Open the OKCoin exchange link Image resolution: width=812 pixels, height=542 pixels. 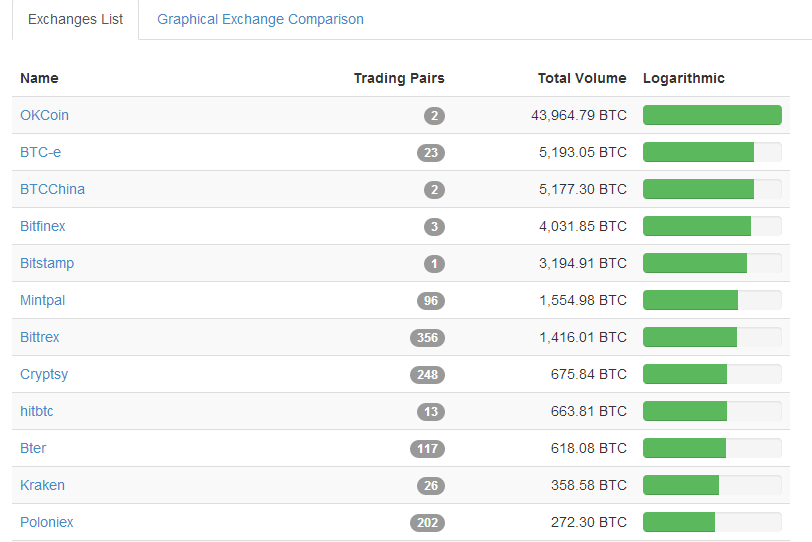pos(44,115)
